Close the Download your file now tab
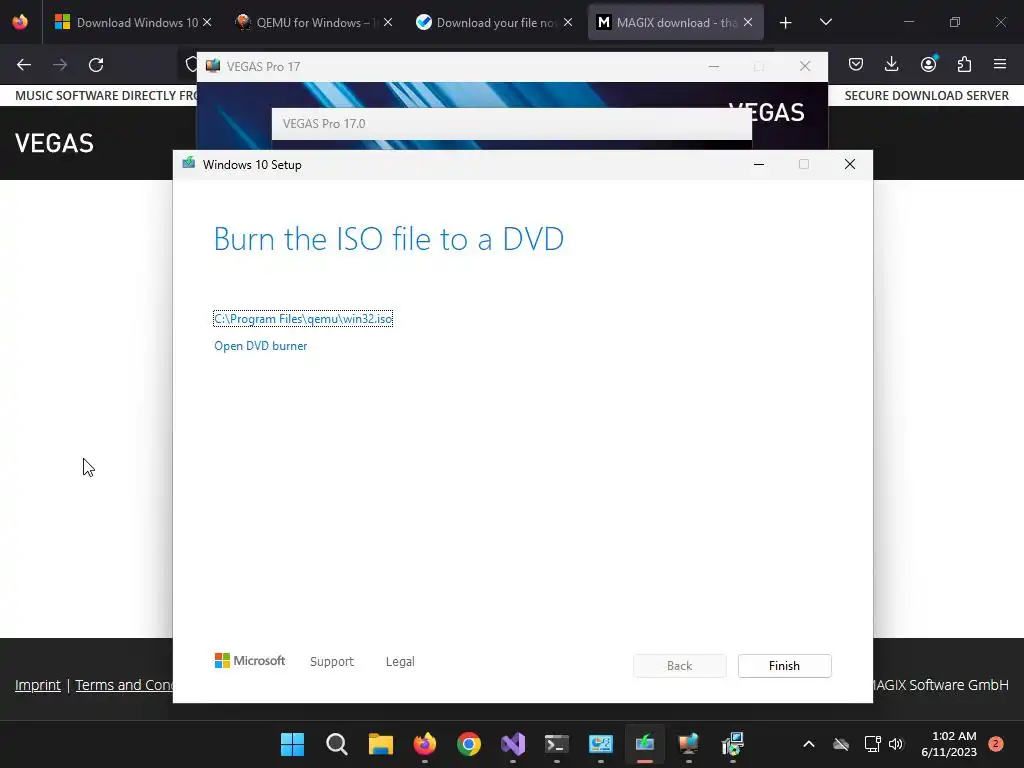 point(568,22)
